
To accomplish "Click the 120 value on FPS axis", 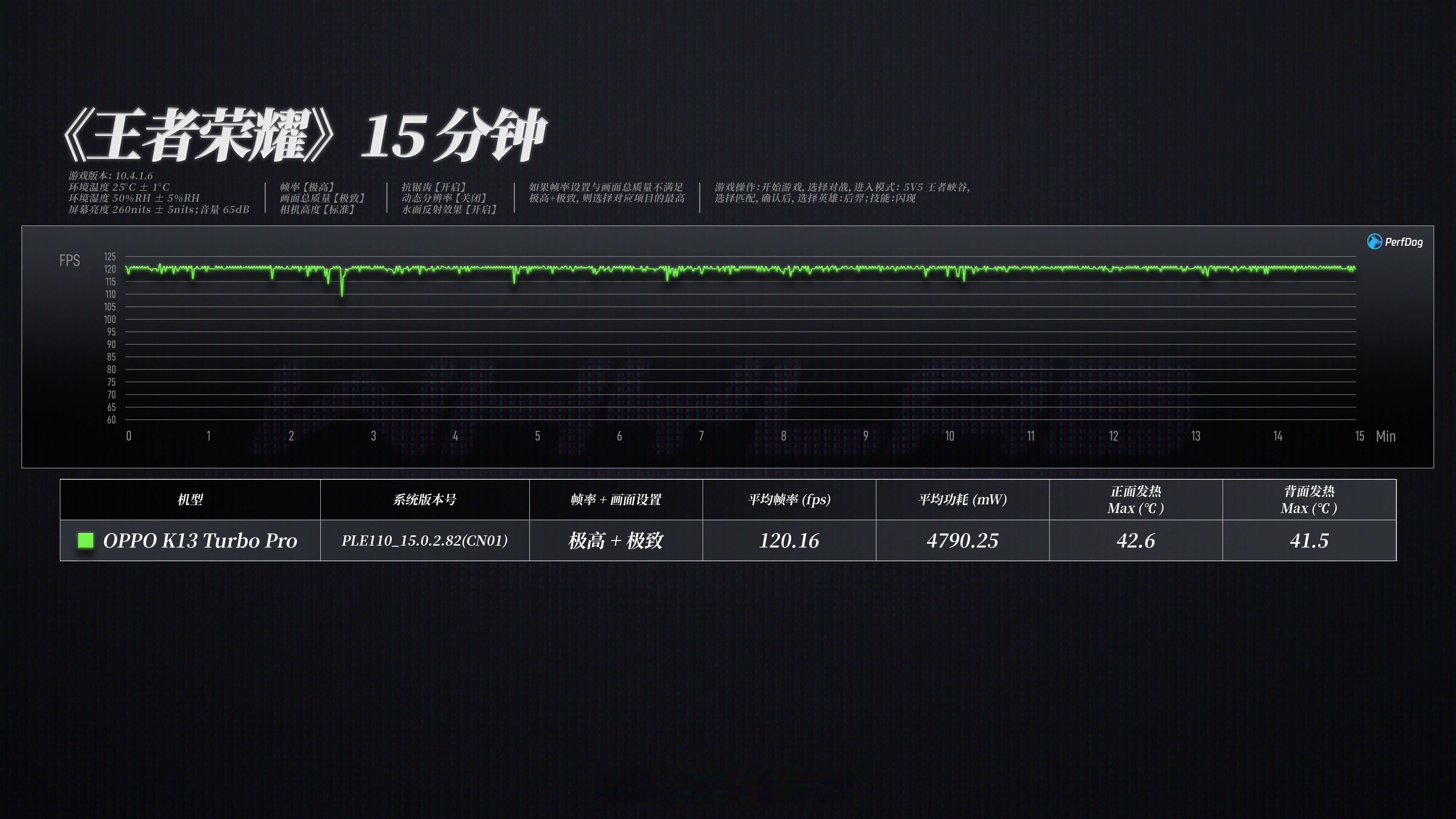I will (110, 269).
